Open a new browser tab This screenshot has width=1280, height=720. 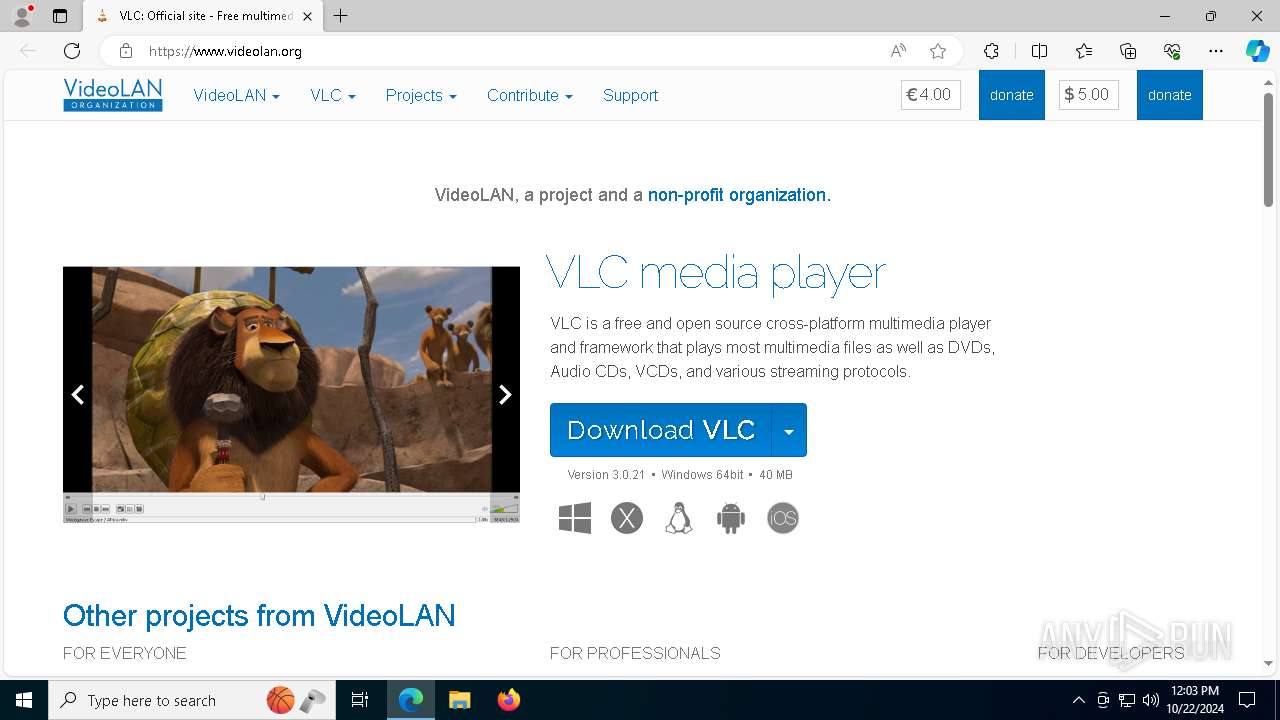pyautogui.click(x=341, y=16)
